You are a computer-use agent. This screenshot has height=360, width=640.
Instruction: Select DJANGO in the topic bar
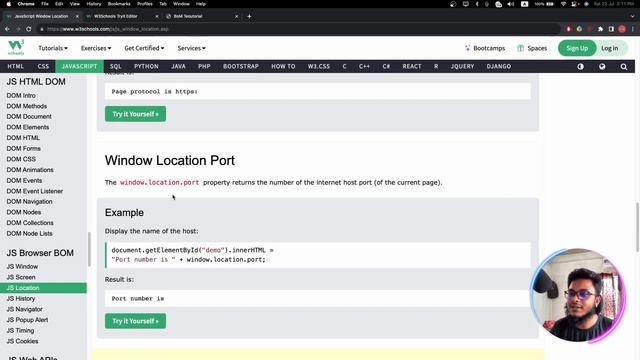click(x=499, y=66)
